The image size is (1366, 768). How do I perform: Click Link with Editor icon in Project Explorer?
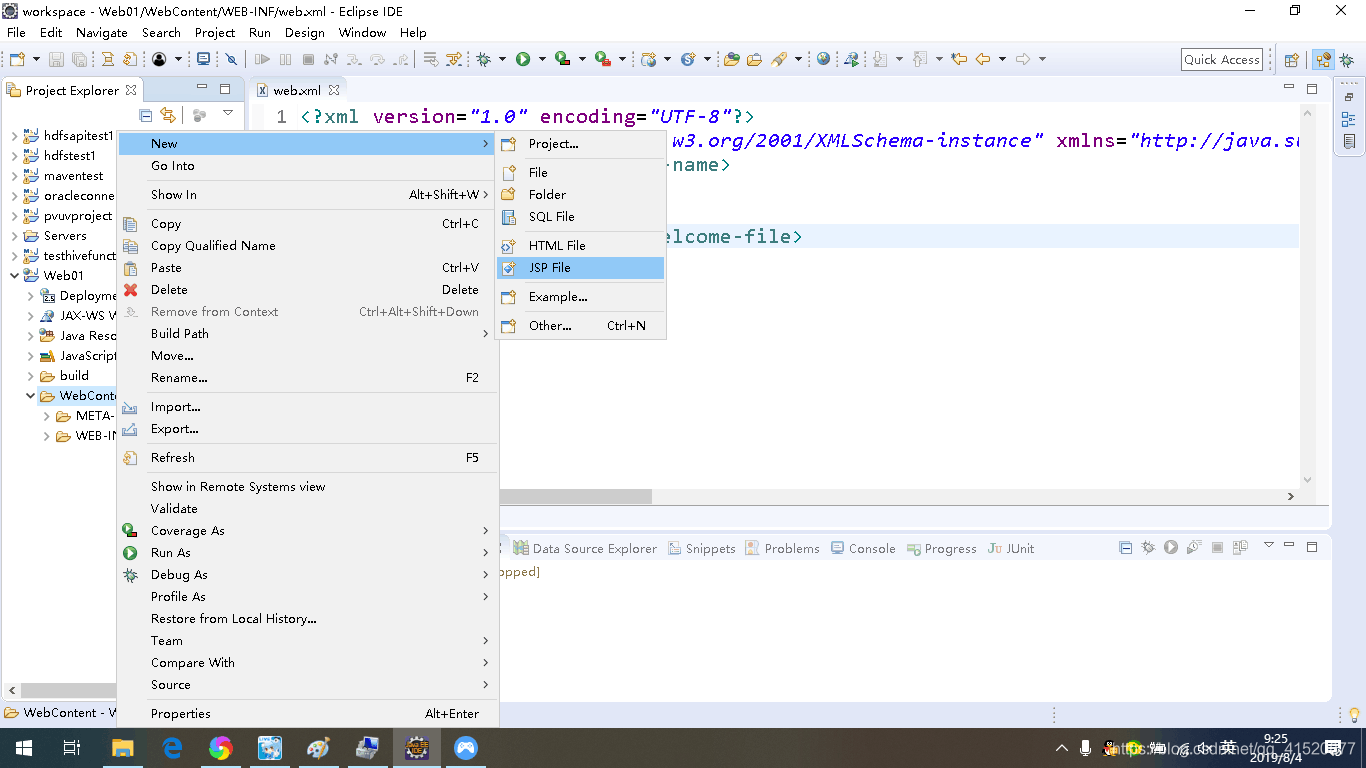pos(168,116)
